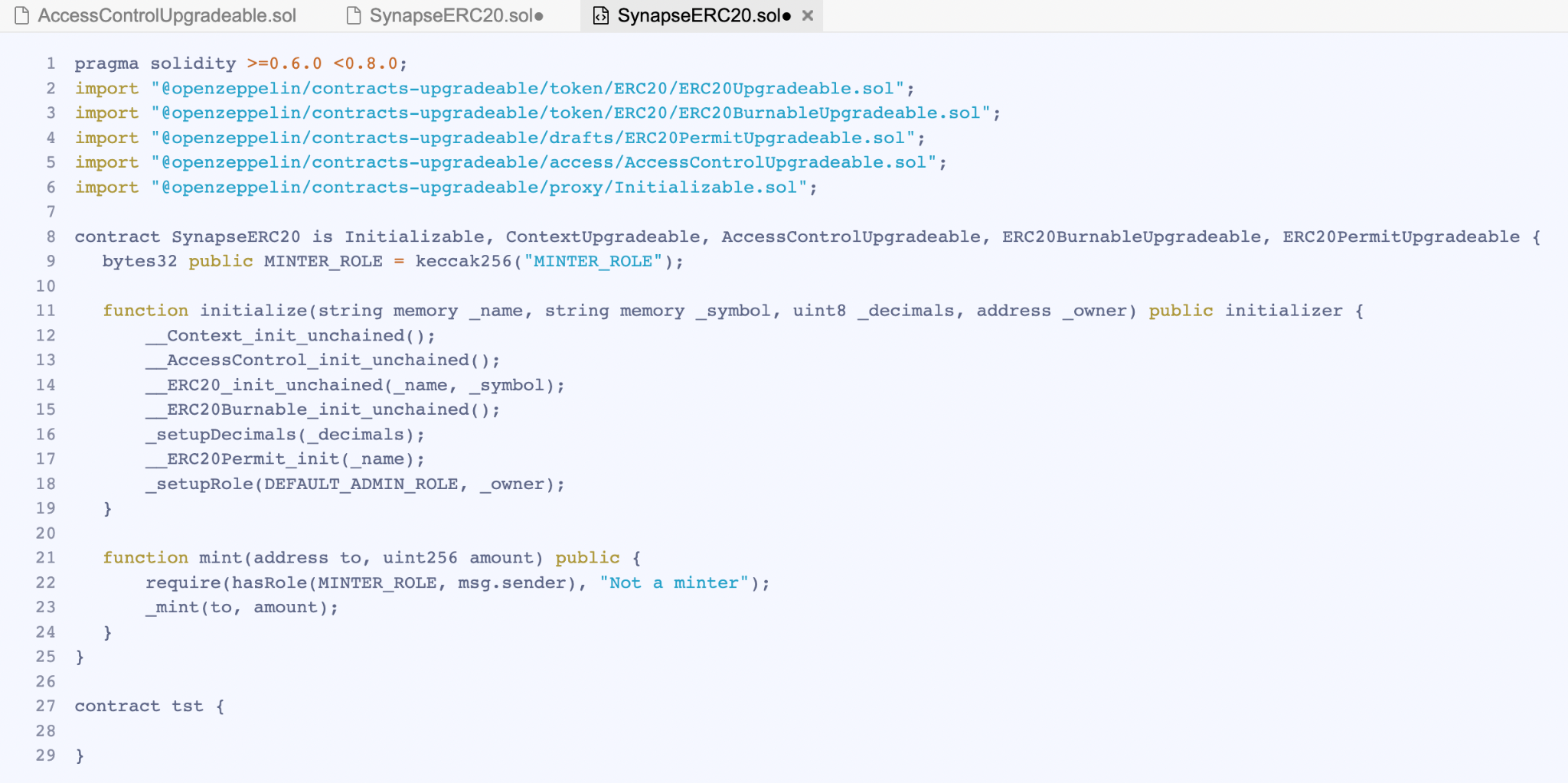The height and width of the screenshot is (783, 1568).
Task: Click the AccessControlUpgradeable.sol import path
Action: [544, 162]
